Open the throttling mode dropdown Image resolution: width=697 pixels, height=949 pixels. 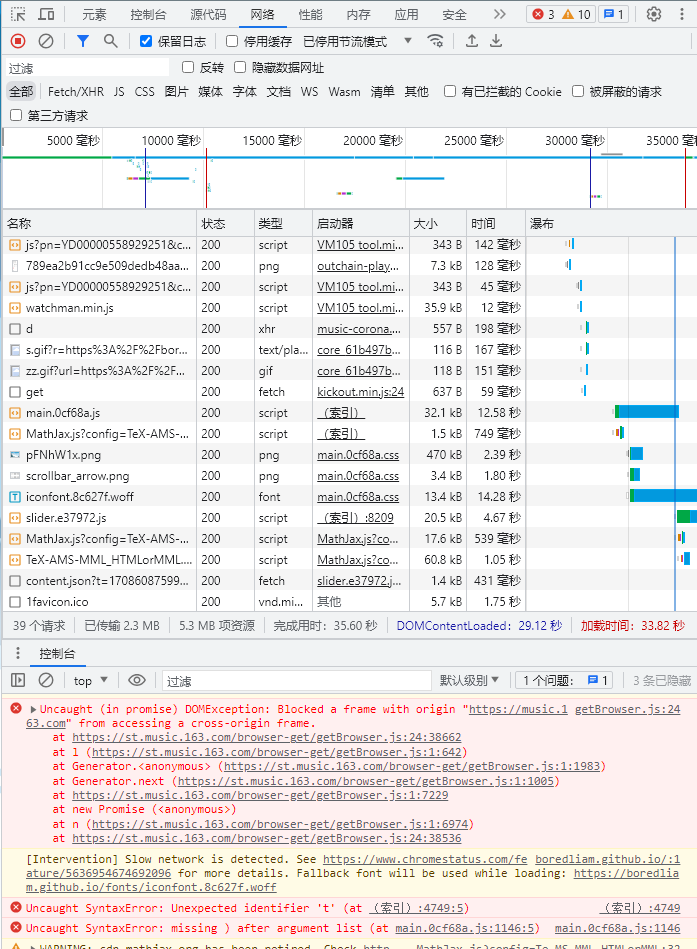[x=358, y=41]
